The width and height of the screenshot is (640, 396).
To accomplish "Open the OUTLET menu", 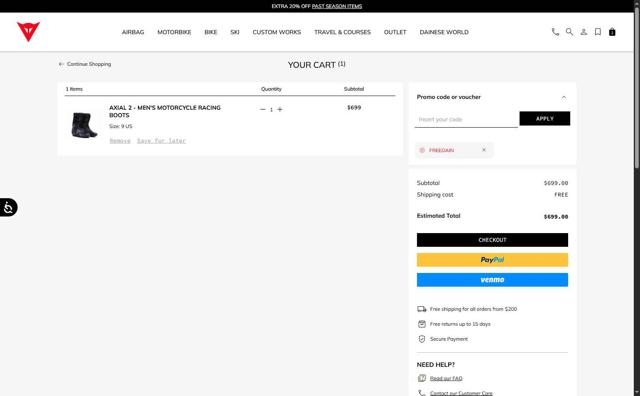I will [395, 32].
